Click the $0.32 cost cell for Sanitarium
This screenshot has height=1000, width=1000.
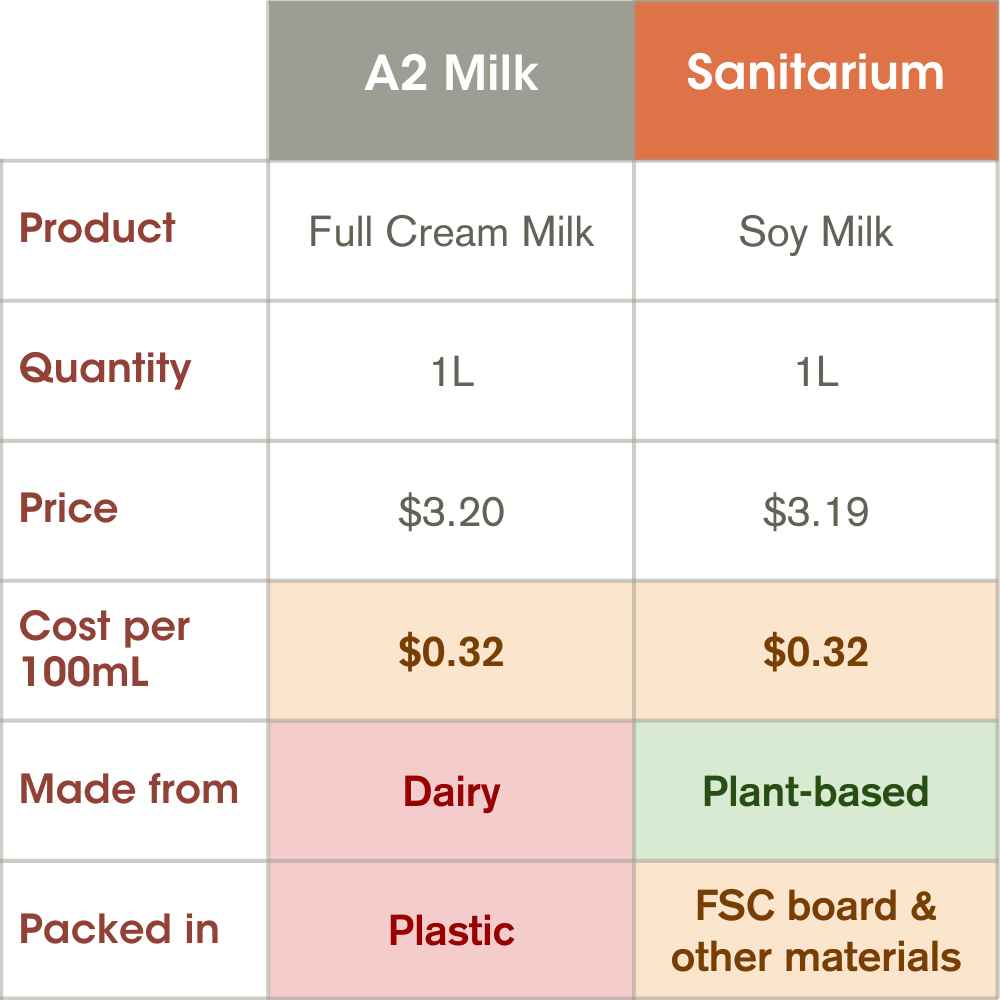click(815, 652)
